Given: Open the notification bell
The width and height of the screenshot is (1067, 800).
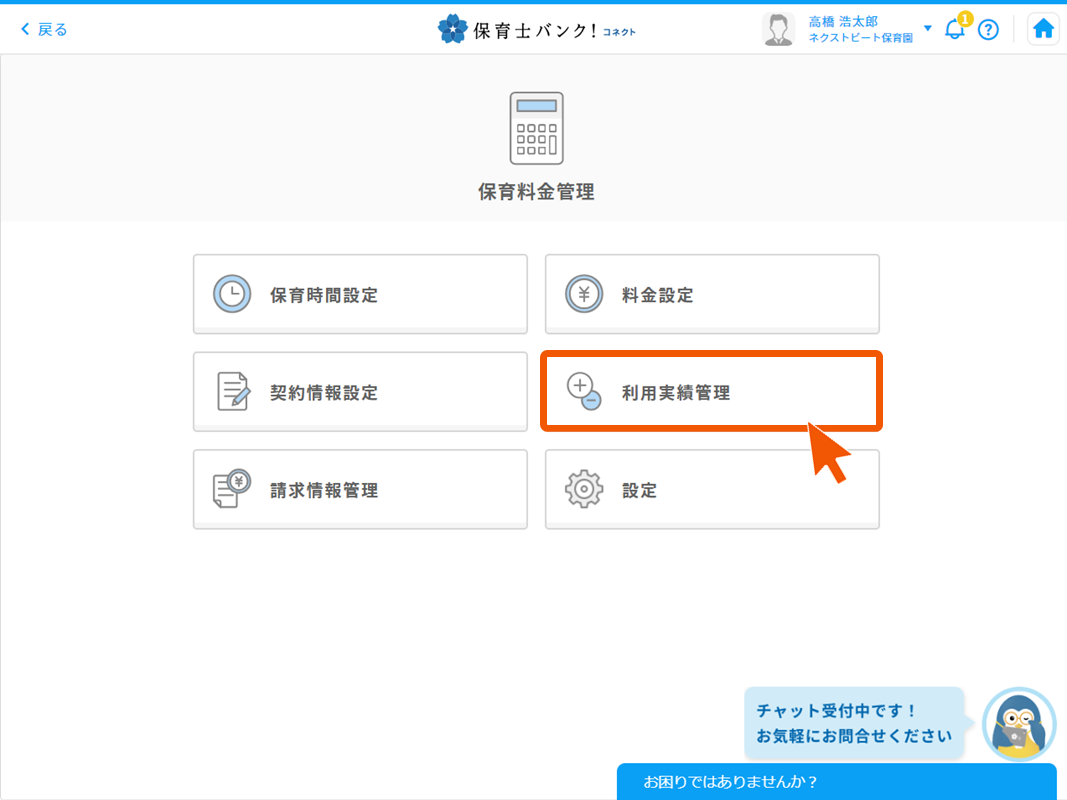Looking at the screenshot, I should pyautogui.click(x=955, y=29).
